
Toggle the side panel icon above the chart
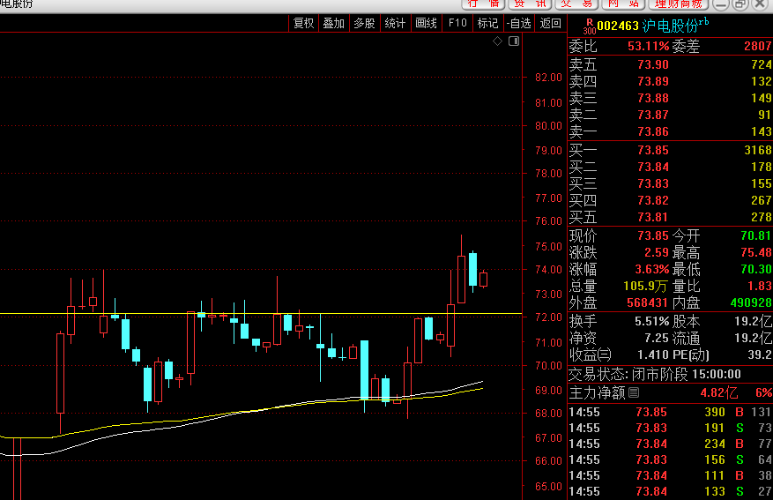pyautogui.click(x=514, y=41)
